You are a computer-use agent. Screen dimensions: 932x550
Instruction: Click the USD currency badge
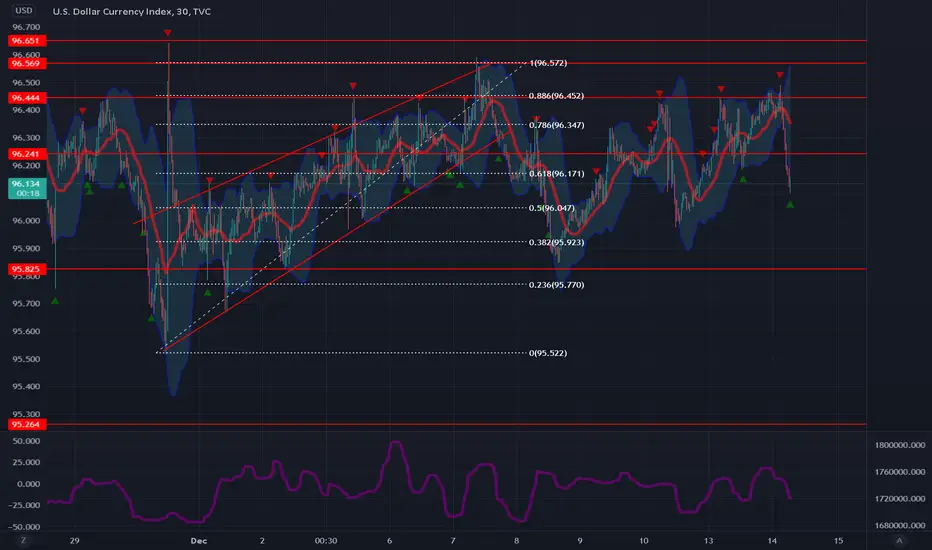24,11
